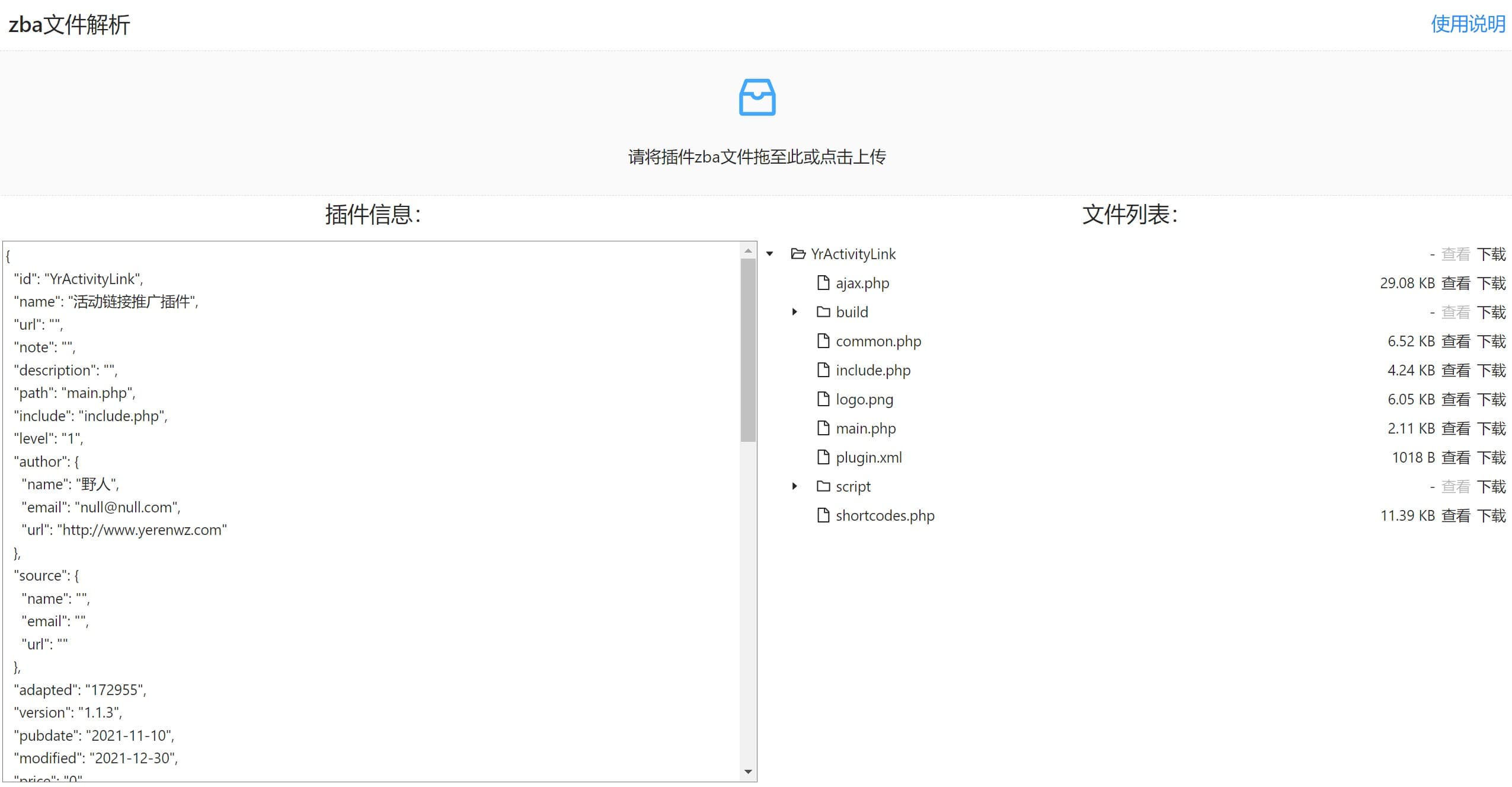The width and height of the screenshot is (1512, 787).
Task: Expand the build folder arrow
Action: [795, 312]
